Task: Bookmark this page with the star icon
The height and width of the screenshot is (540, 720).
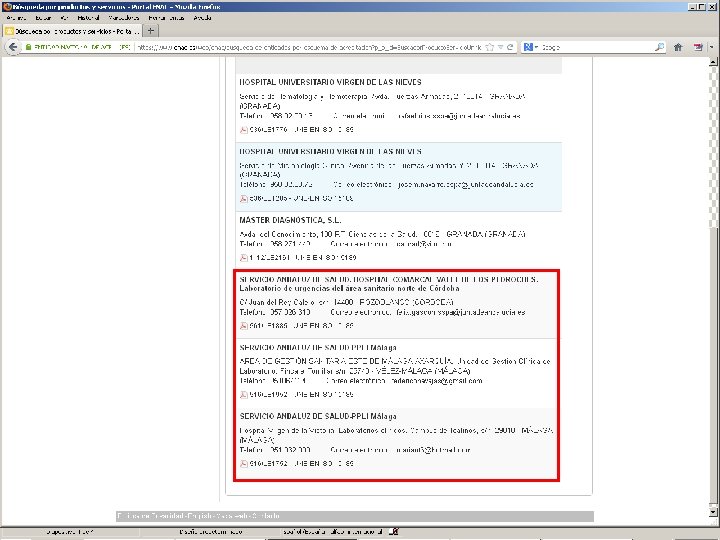Action: click(x=489, y=47)
